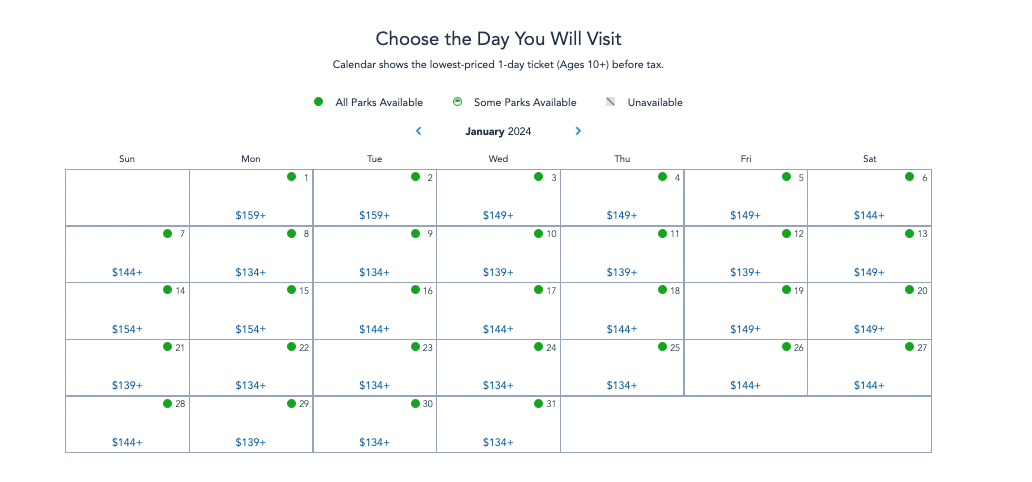This screenshot has height=482, width=1032.
Task: Click green availability dot on January 13
Action: coord(909,234)
